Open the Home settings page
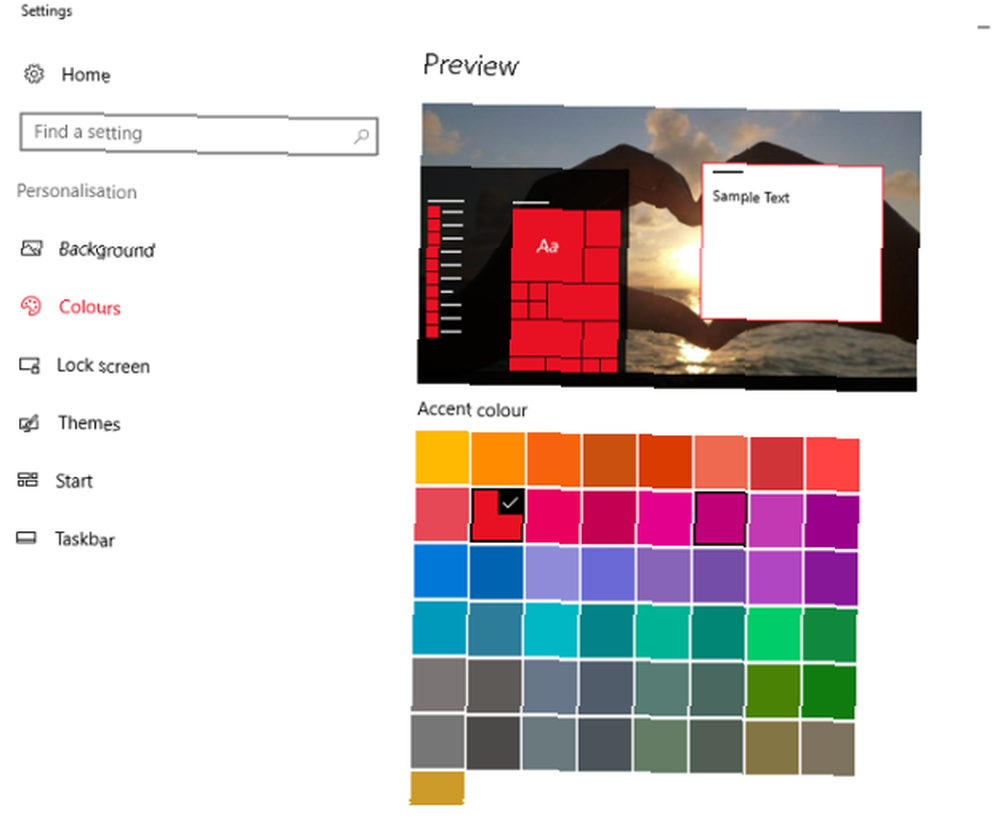1000x818 pixels. [x=86, y=75]
